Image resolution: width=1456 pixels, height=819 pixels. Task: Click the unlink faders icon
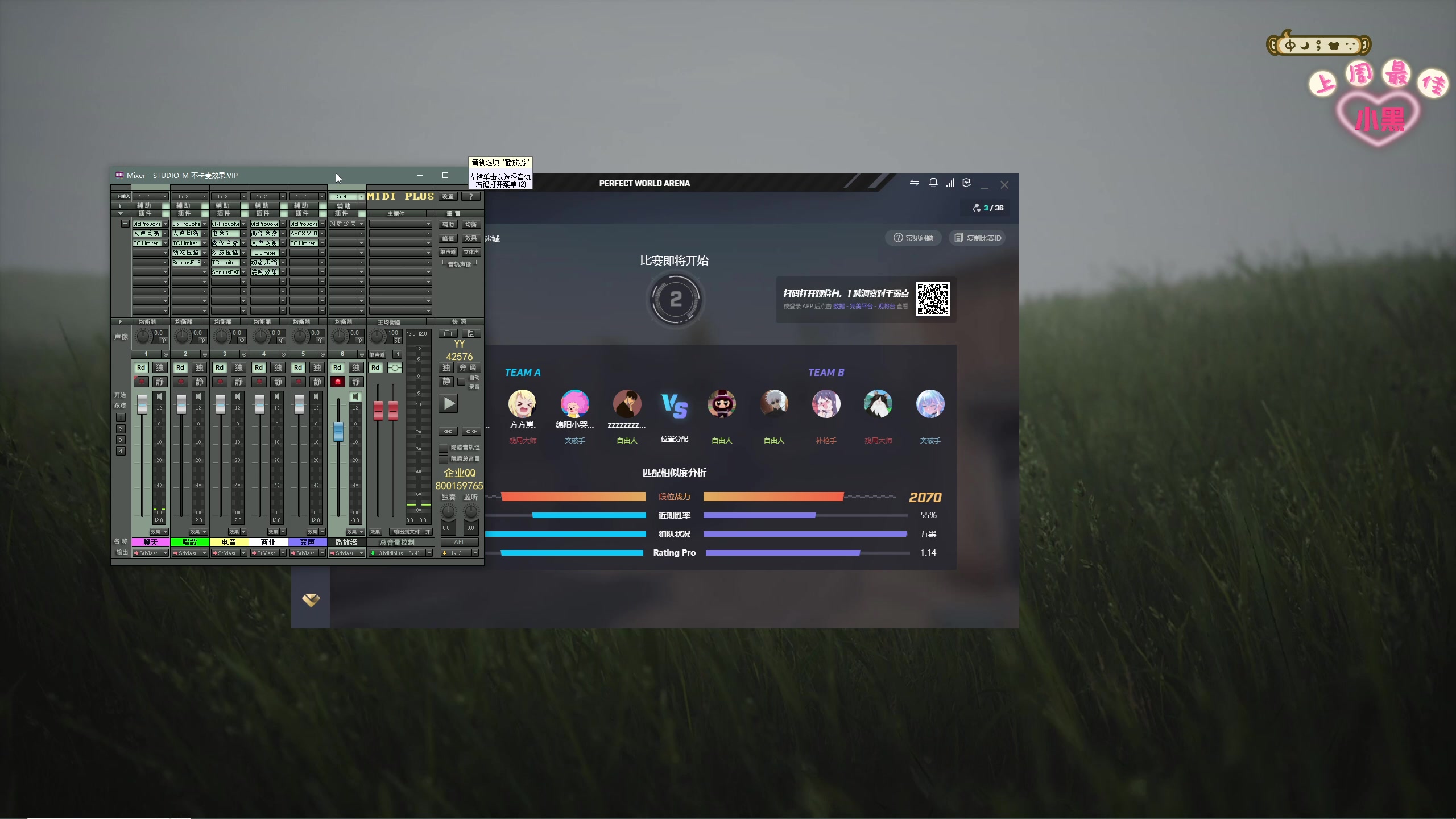(x=471, y=431)
